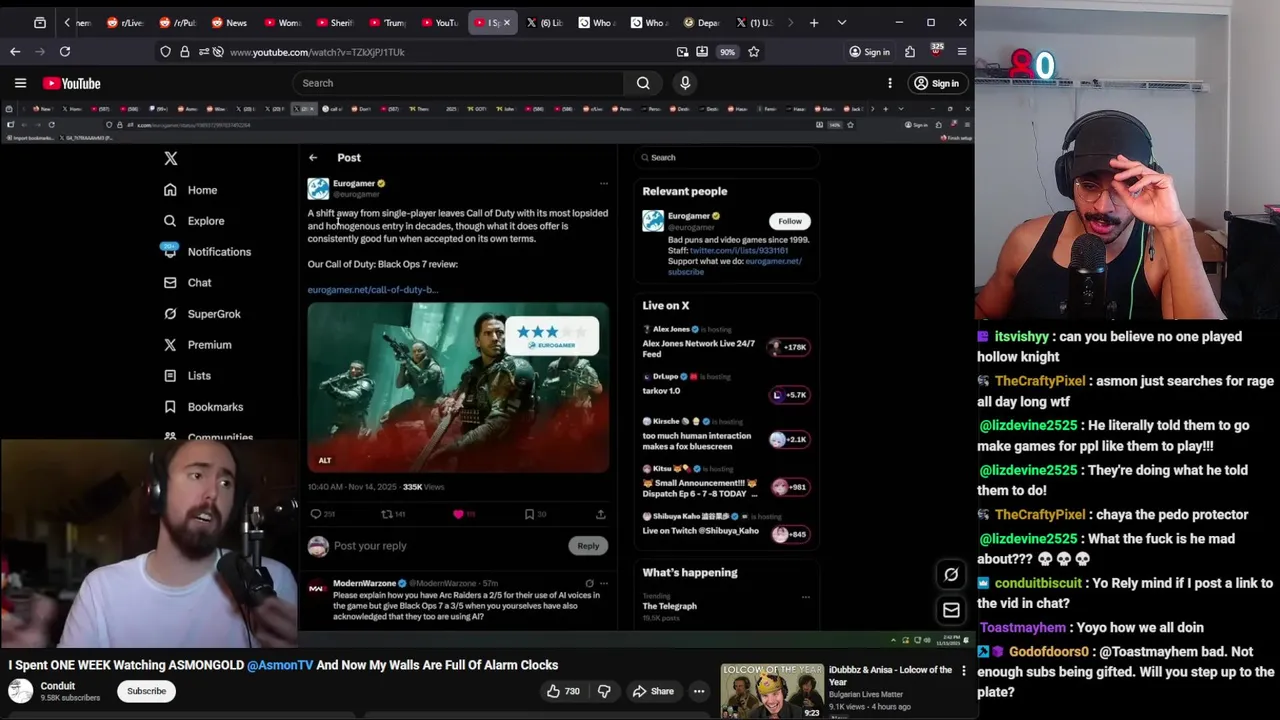This screenshot has height=720, width=1280.
Task: Open SuperGrok in the X sidebar
Action: (202, 314)
